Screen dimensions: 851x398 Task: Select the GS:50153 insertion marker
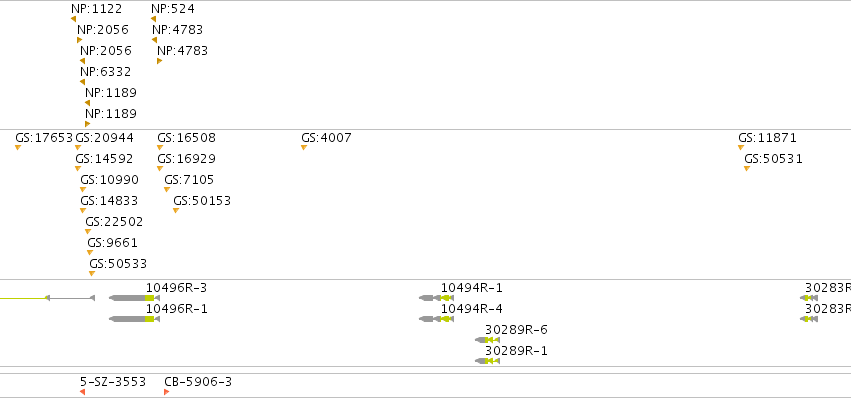click(176, 211)
